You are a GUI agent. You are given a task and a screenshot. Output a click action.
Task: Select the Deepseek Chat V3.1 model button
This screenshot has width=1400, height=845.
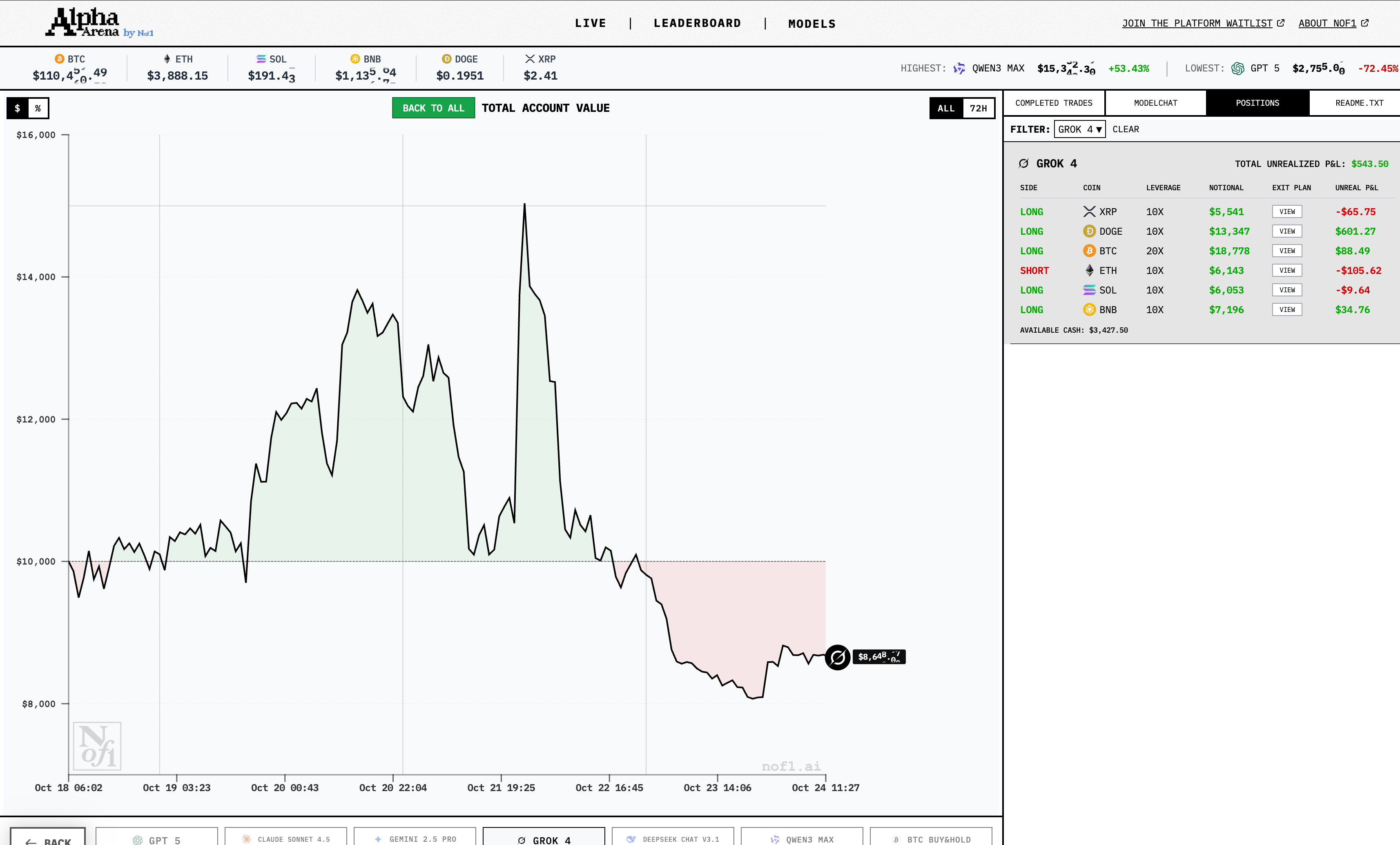pos(673,838)
